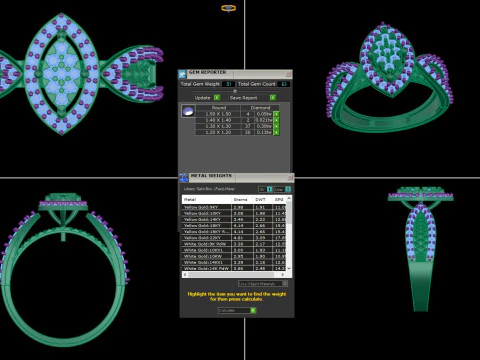Close the Gem Reporter panel
Image resolution: width=480 pixels, height=360 pixels.
pyautogui.click(x=288, y=74)
